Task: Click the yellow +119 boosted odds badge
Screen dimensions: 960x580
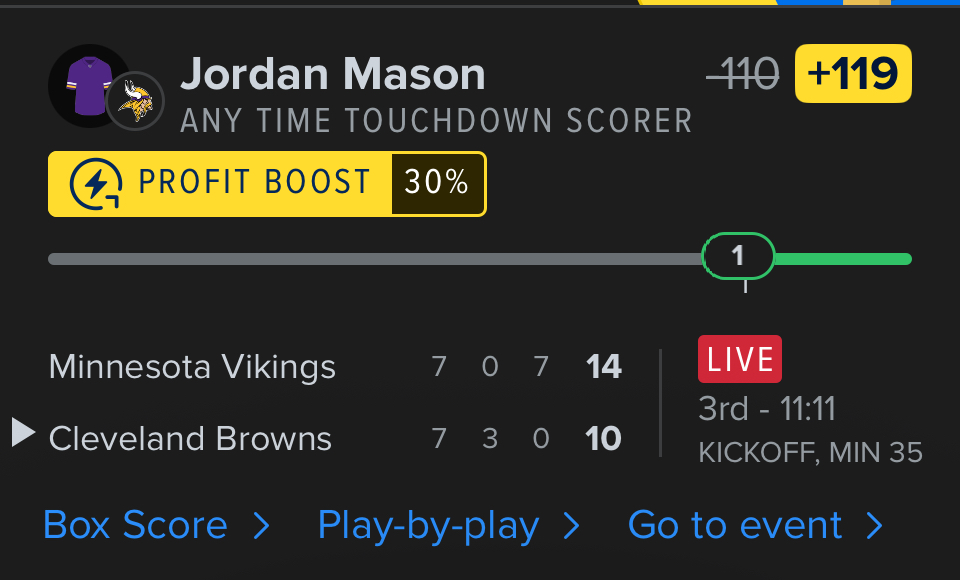Action: click(x=853, y=74)
